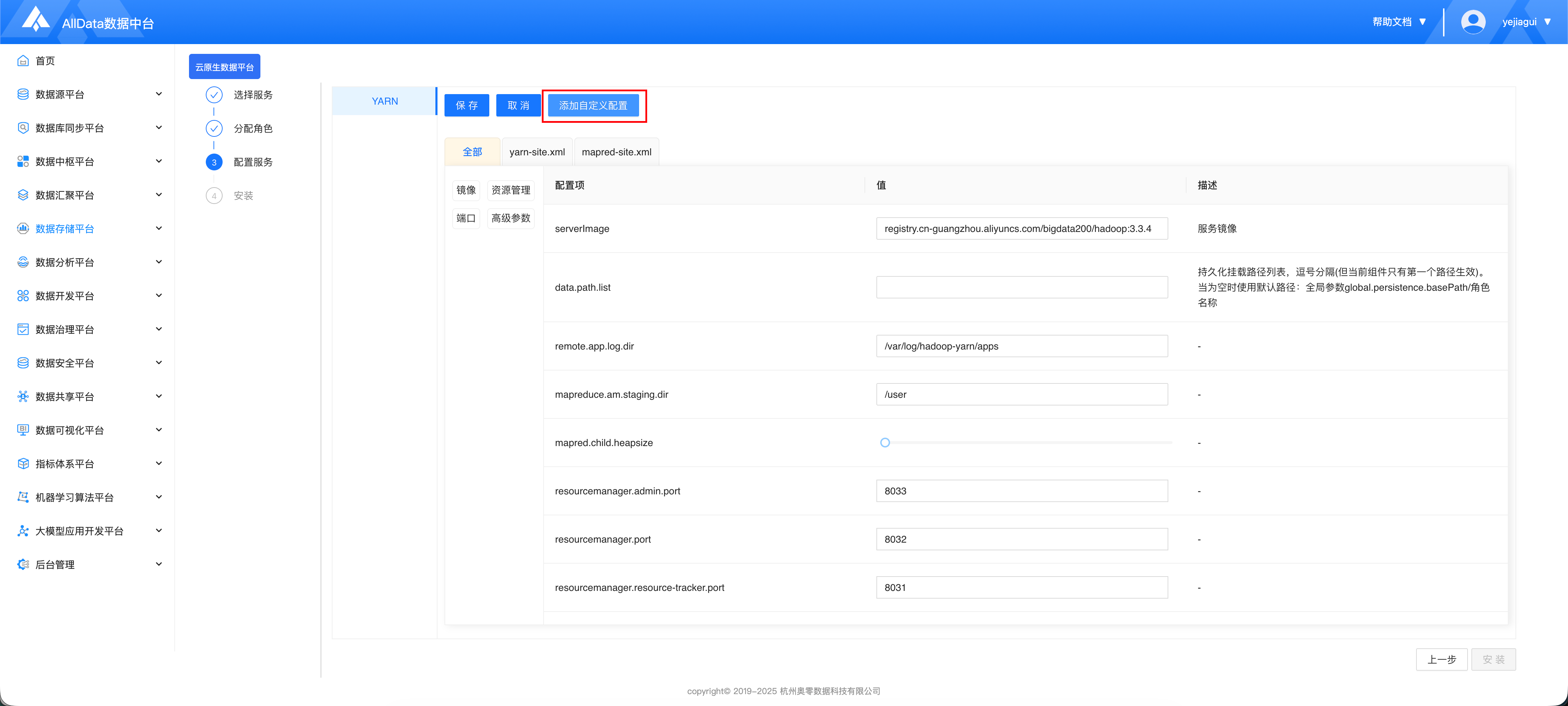
Task: Select step 4 安装 circle
Action: pyautogui.click(x=213, y=196)
